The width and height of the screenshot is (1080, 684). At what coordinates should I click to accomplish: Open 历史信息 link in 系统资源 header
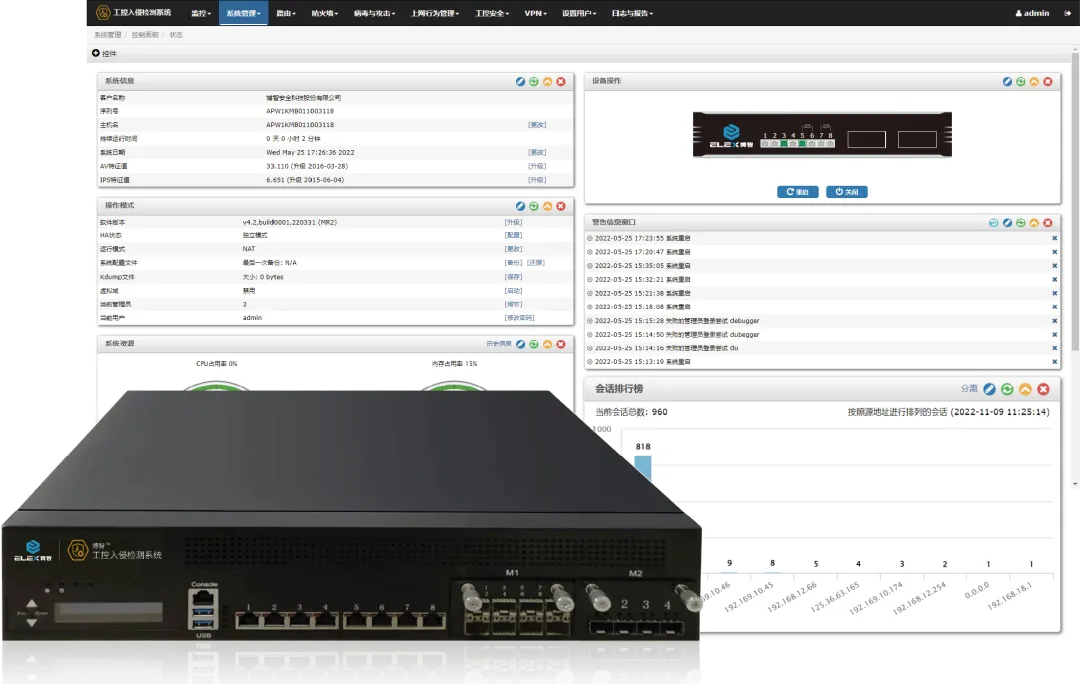point(499,344)
